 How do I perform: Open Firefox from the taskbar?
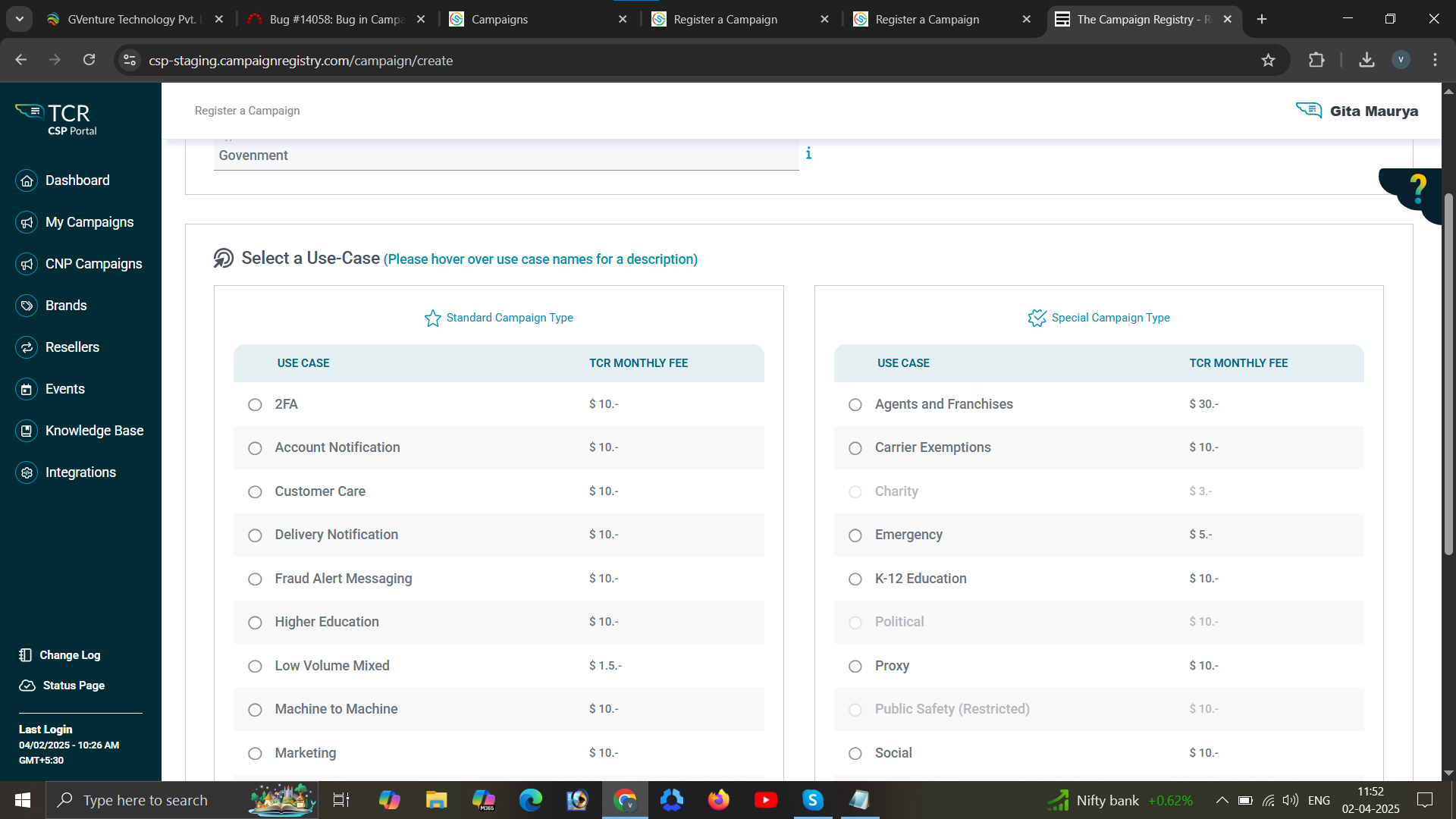click(718, 800)
